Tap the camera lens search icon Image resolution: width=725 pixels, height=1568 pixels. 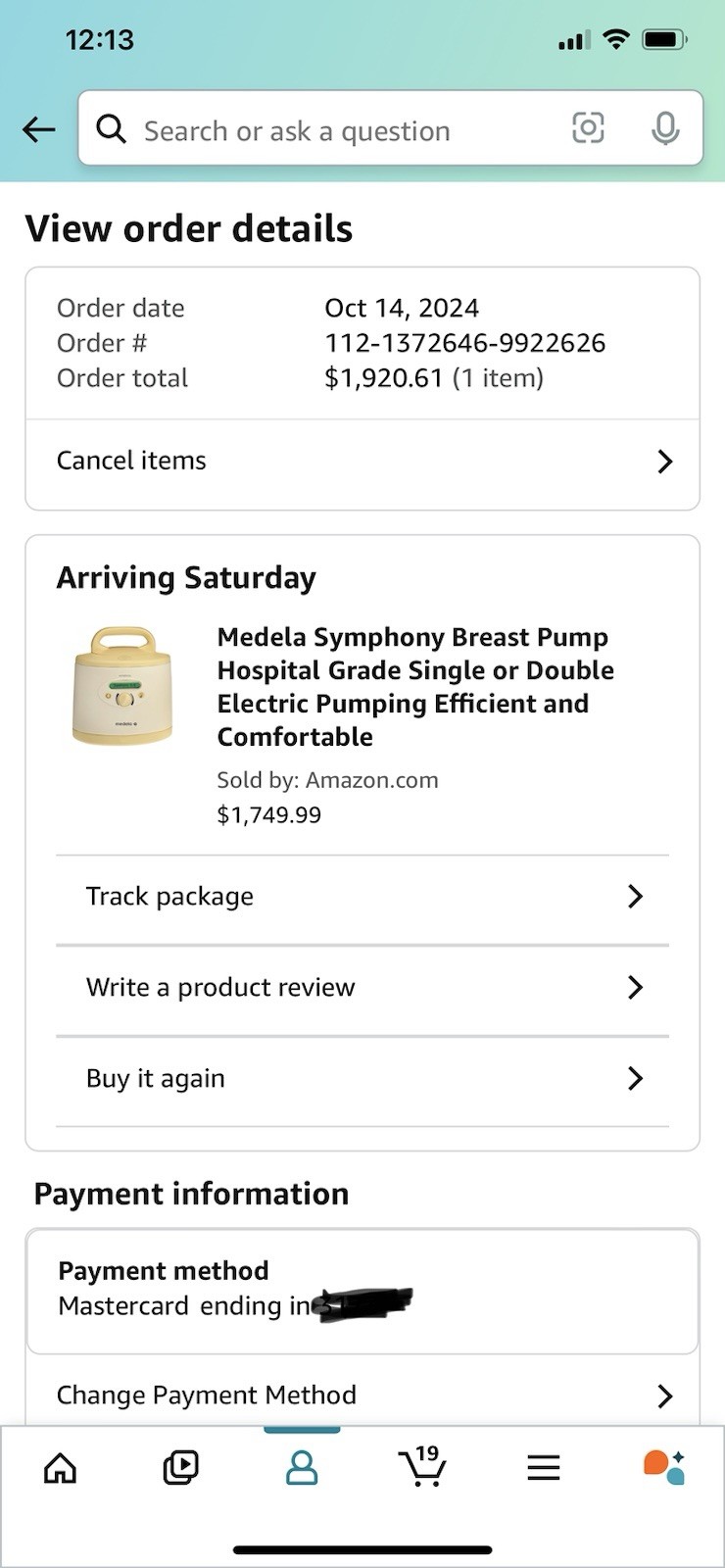[x=588, y=128]
